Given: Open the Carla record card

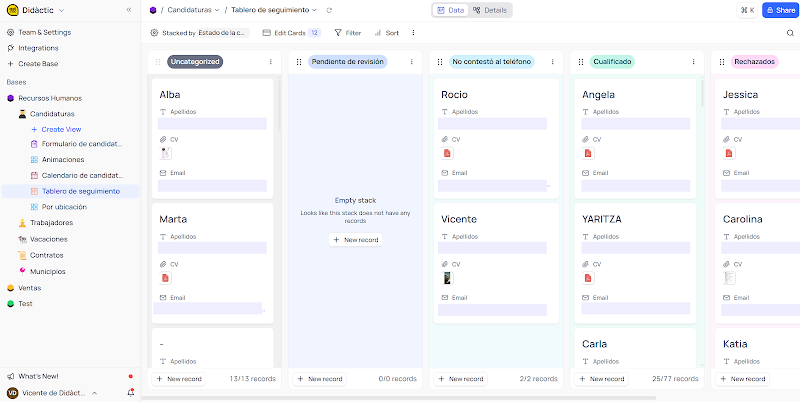Looking at the screenshot, I should pyautogui.click(x=635, y=348).
